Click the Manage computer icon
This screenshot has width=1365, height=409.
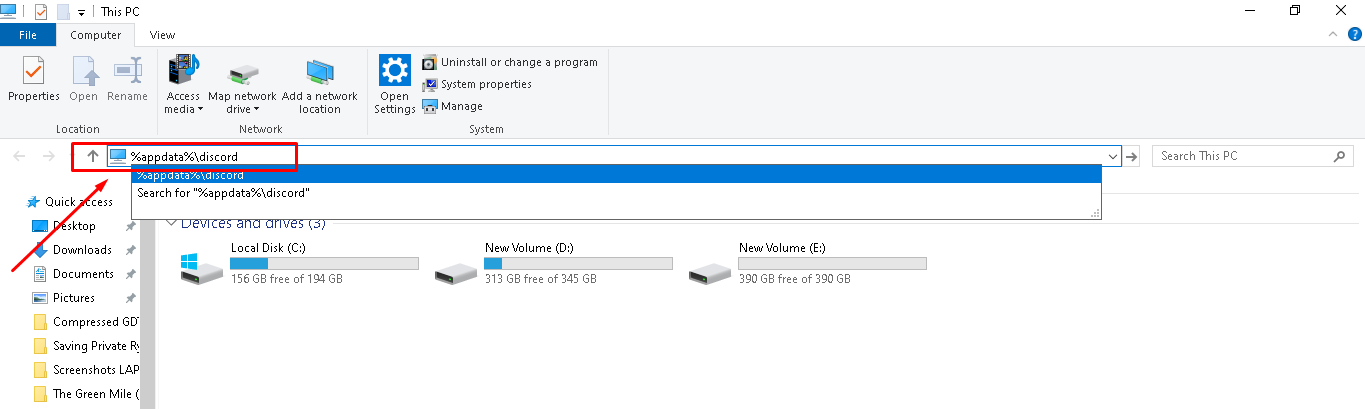[430, 106]
